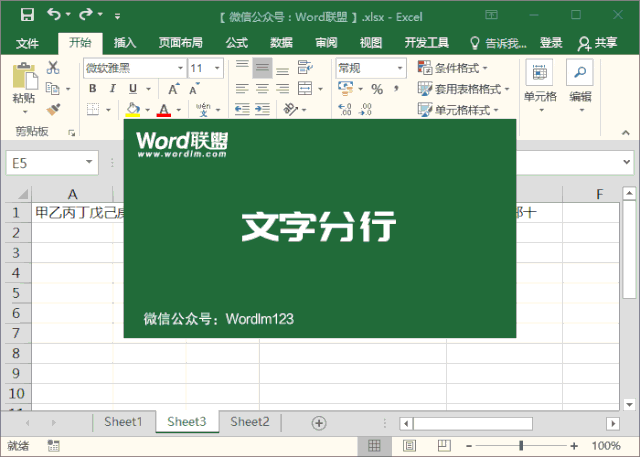
Task: Open number format dropdown 常规
Action: click(x=400, y=68)
